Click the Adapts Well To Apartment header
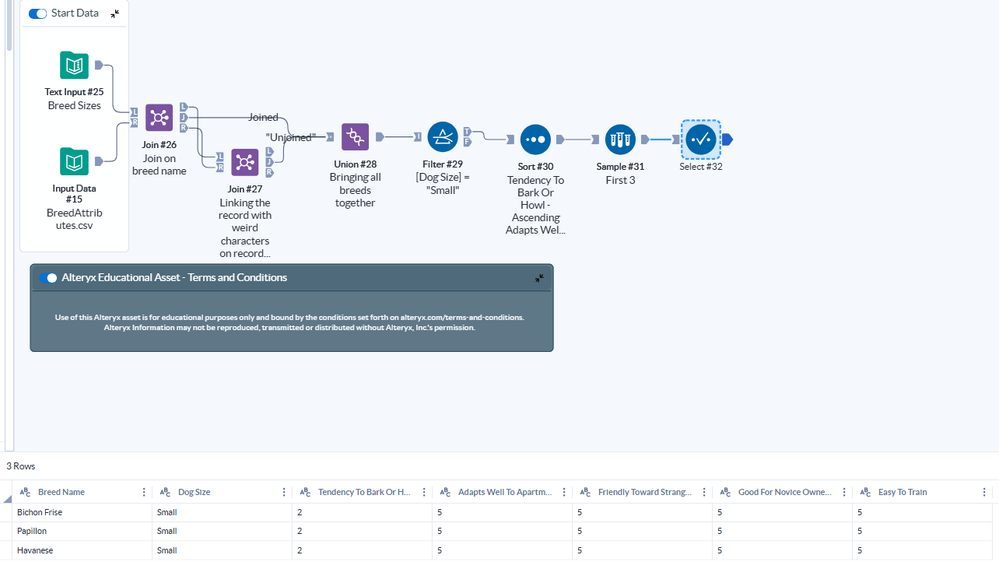This screenshot has height=570, width=999. coord(505,492)
